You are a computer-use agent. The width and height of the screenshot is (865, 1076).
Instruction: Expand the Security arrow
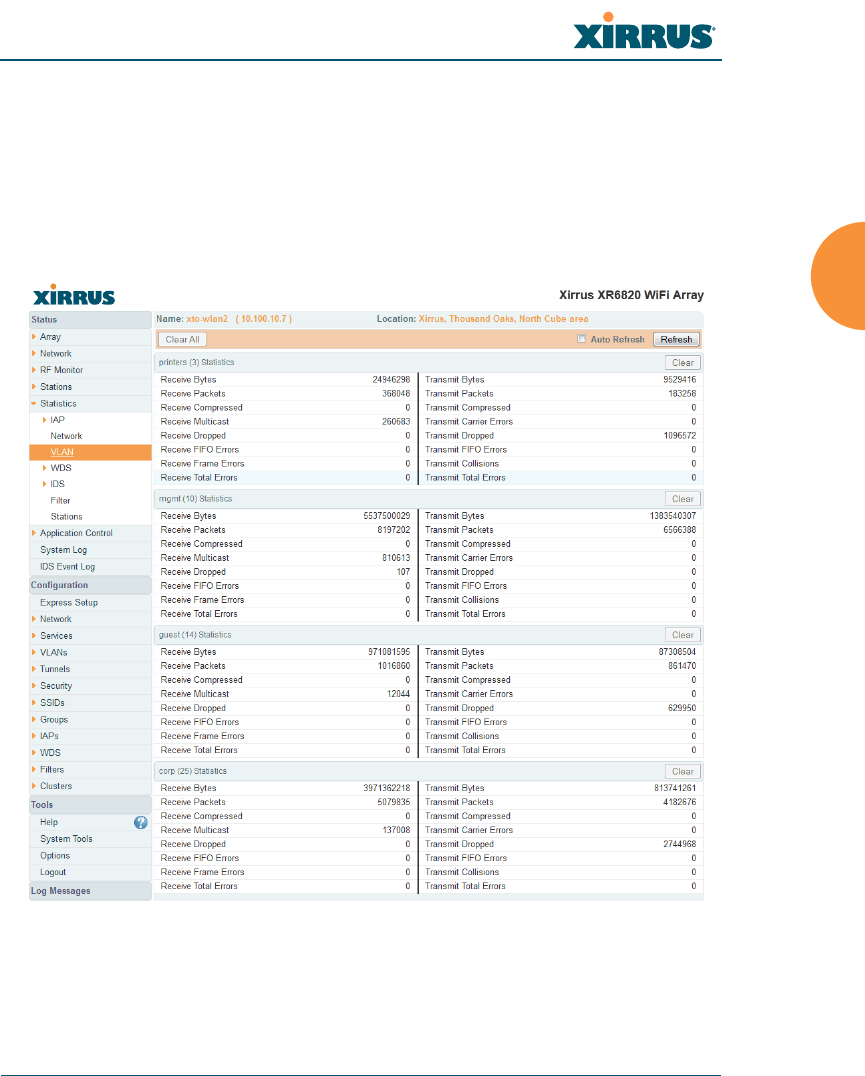click(34, 686)
